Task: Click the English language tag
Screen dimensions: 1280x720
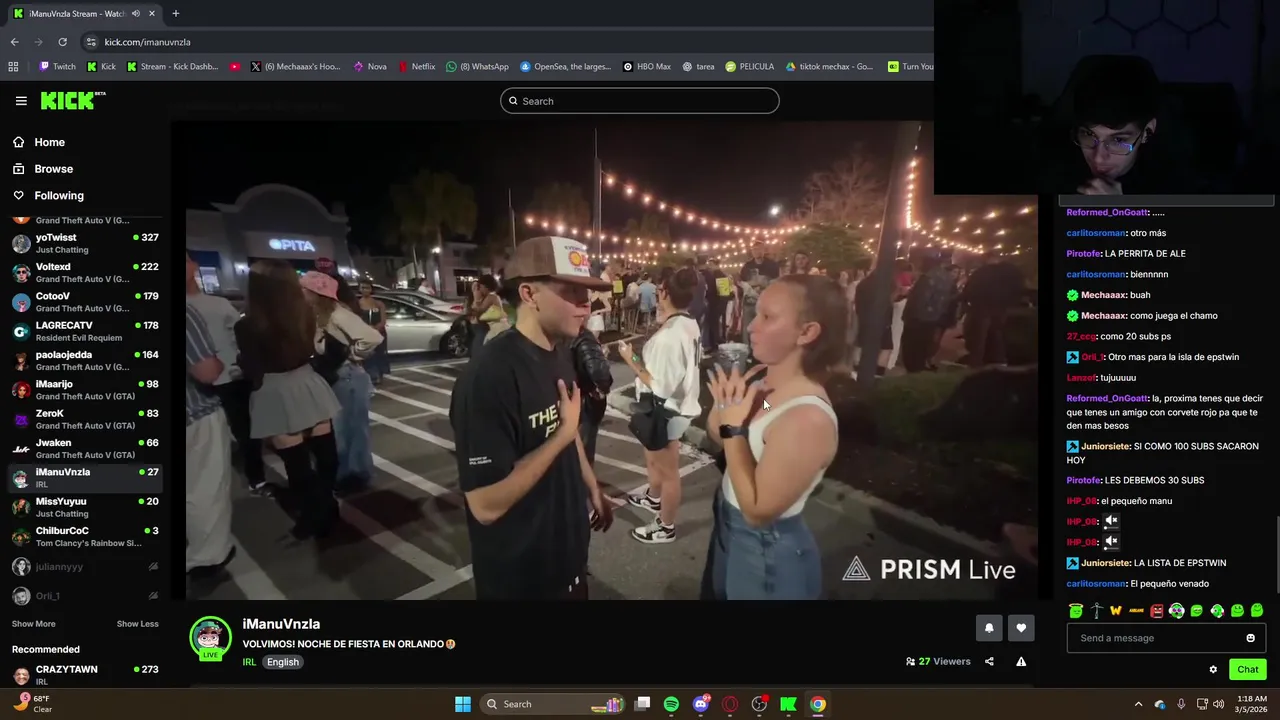Action: tap(283, 662)
